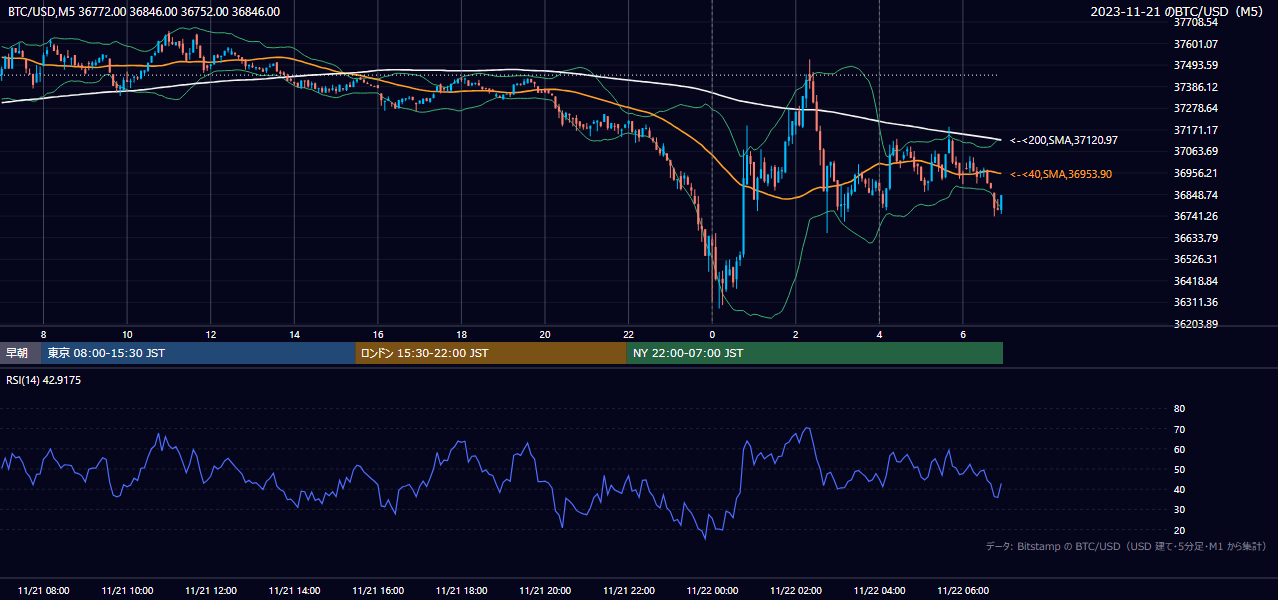This screenshot has width=1278, height=600.
Task: Click price axis label 36526.31
Action: click(1196, 259)
